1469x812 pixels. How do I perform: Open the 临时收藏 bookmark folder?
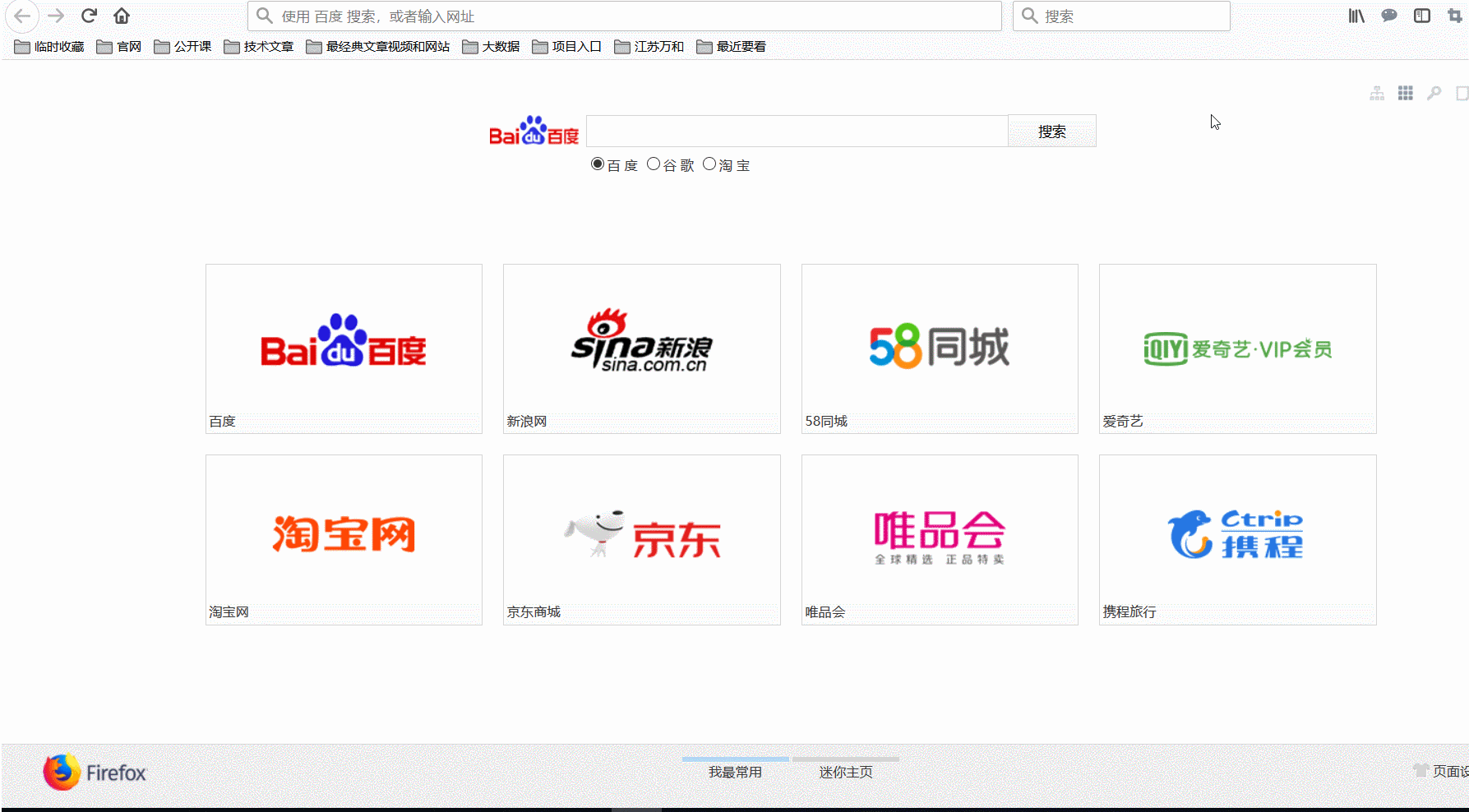click(49, 47)
